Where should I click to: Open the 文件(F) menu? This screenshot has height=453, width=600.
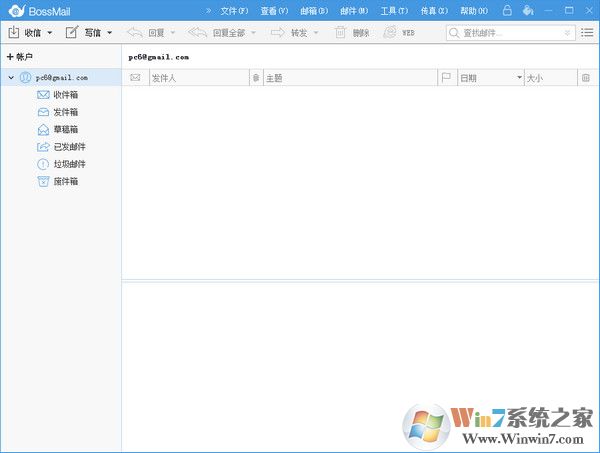[234, 11]
